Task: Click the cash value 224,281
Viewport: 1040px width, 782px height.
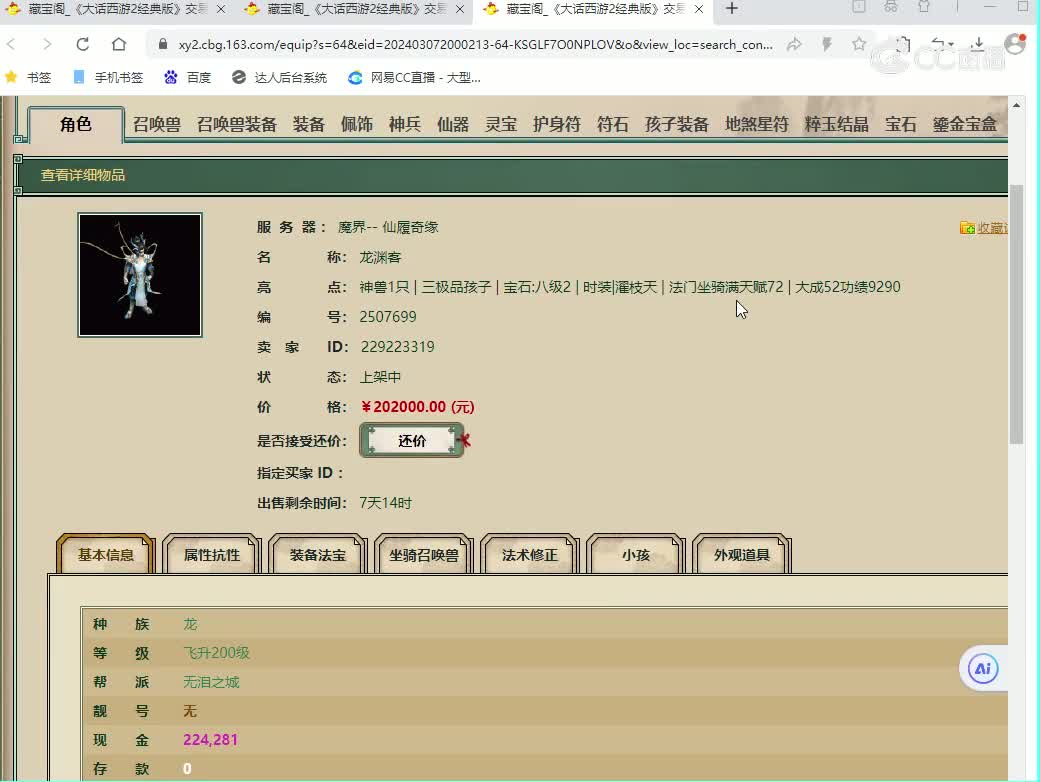Action: pos(210,740)
